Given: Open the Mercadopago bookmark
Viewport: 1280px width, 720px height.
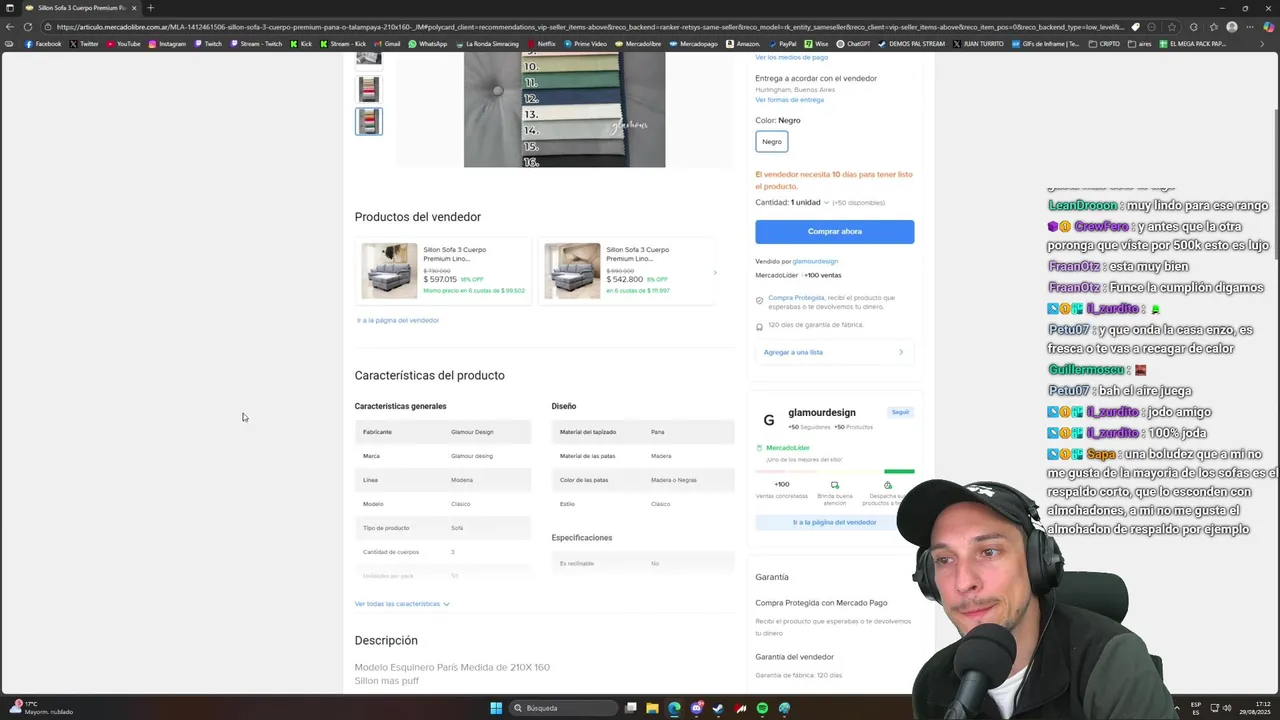Looking at the screenshot, I should click(694, 44).
